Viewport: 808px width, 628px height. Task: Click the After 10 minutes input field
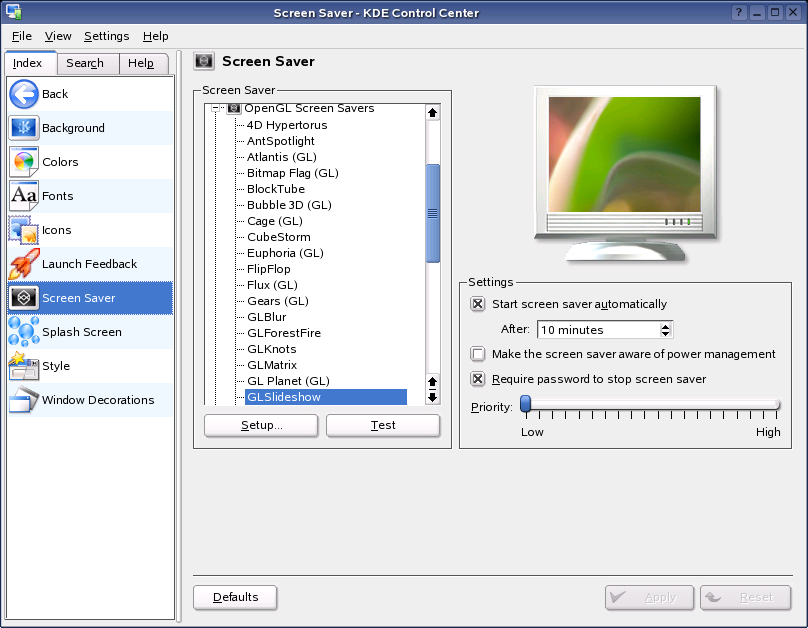(598, 330)
